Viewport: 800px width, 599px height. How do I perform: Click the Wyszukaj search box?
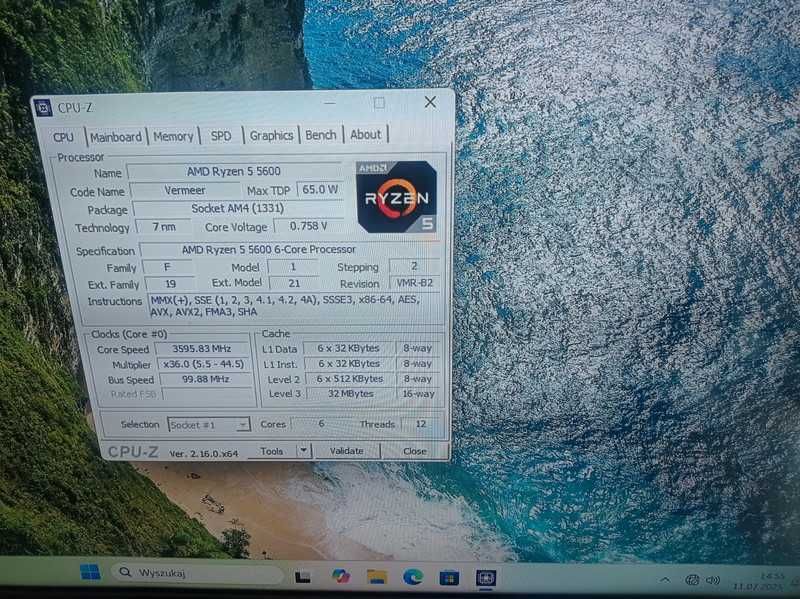(198, 573)
